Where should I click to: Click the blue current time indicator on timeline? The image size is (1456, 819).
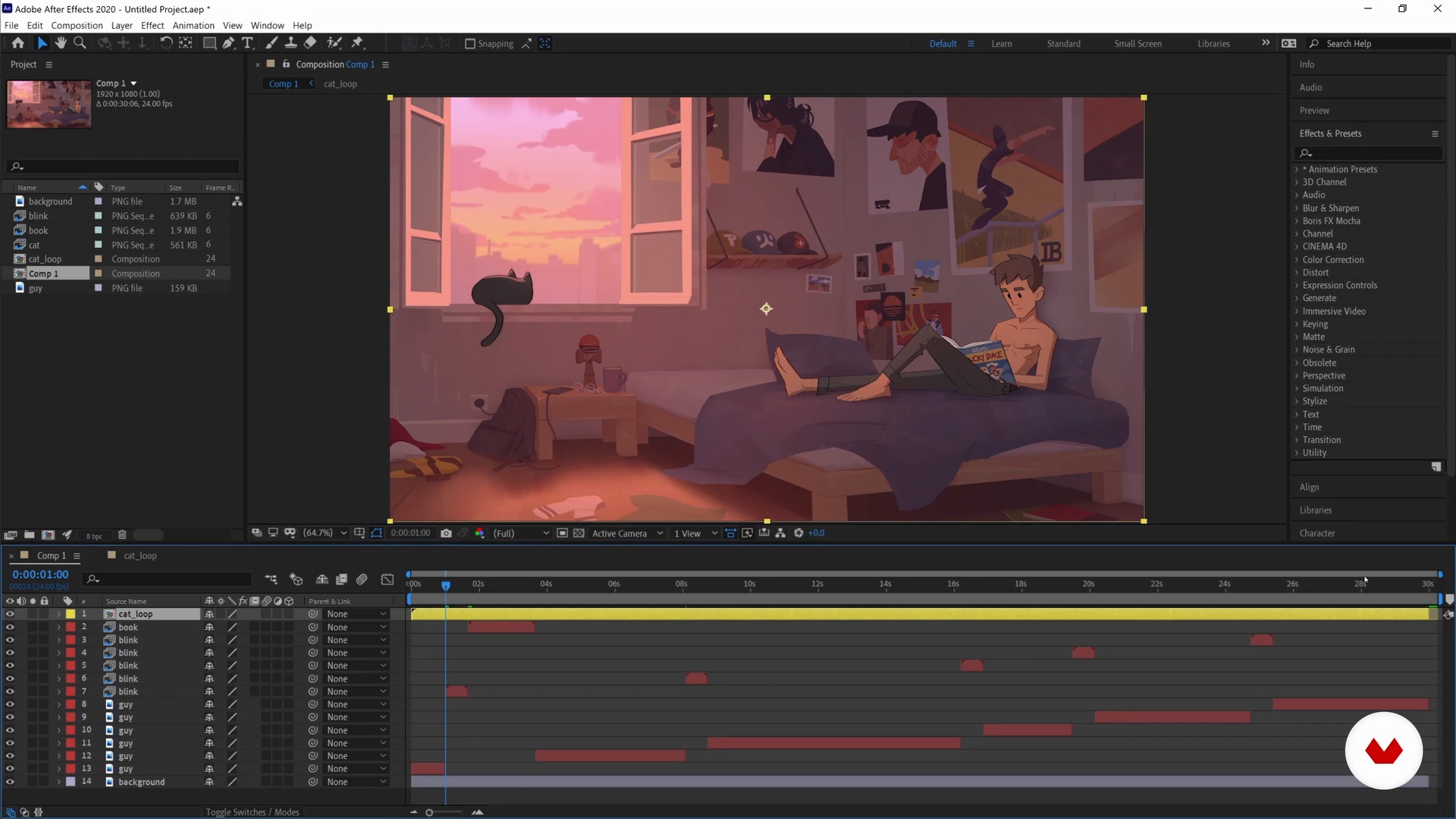pos(446,585)
